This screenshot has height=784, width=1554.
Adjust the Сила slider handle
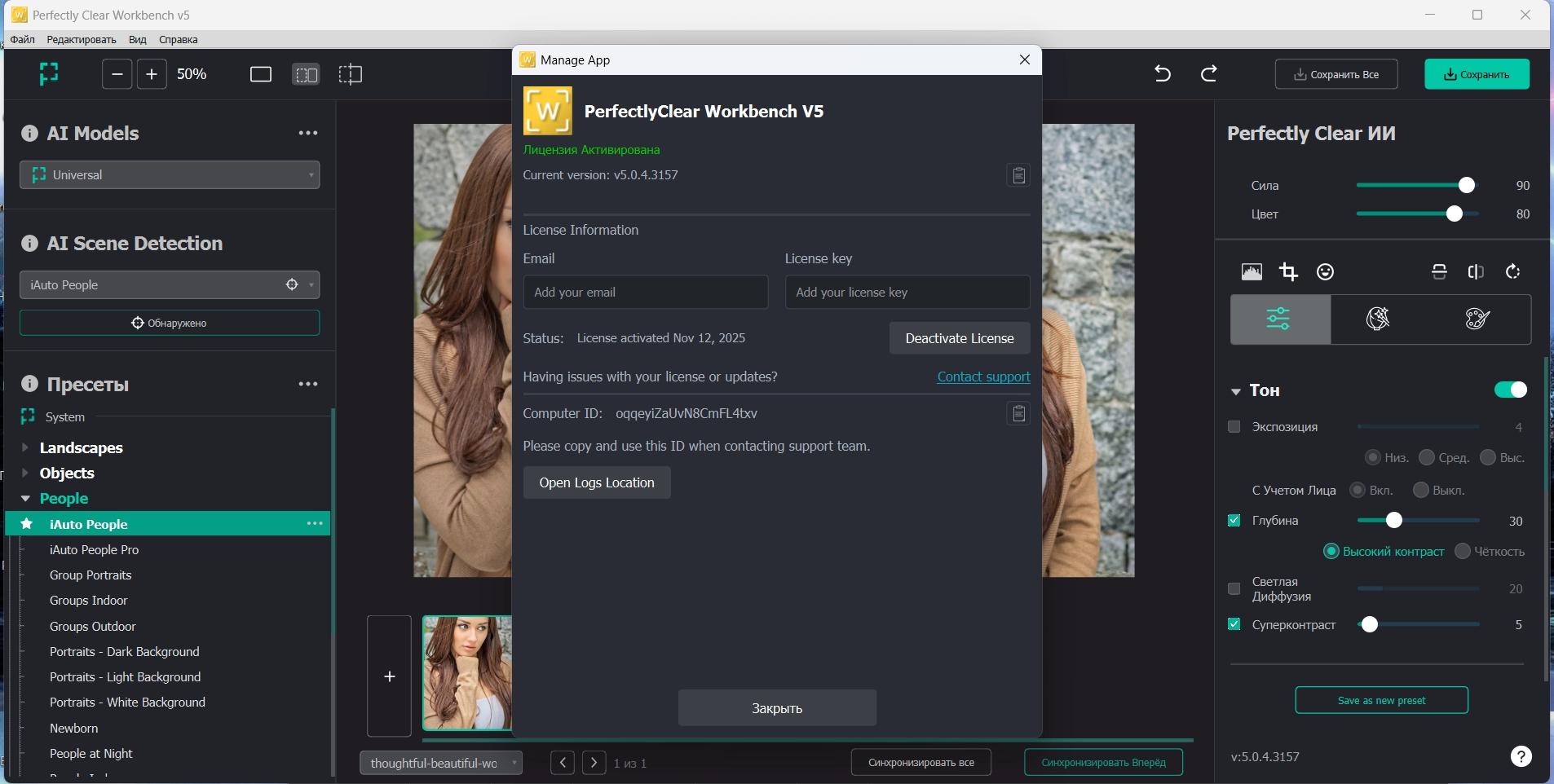click(x=1466, y=185)
